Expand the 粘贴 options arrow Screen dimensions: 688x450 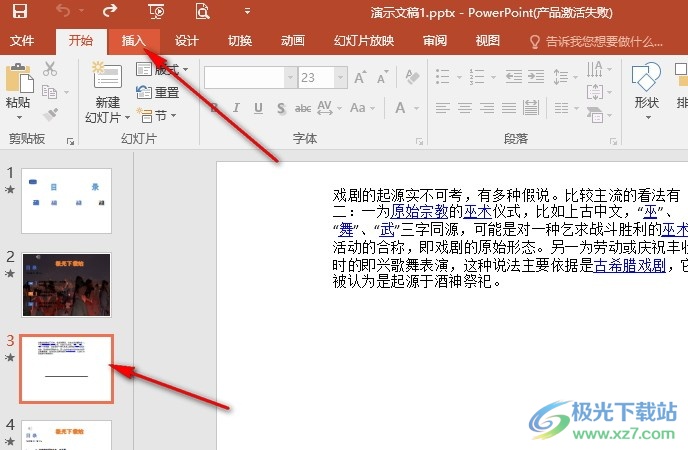pyautogui.click(x=19, y=118)
